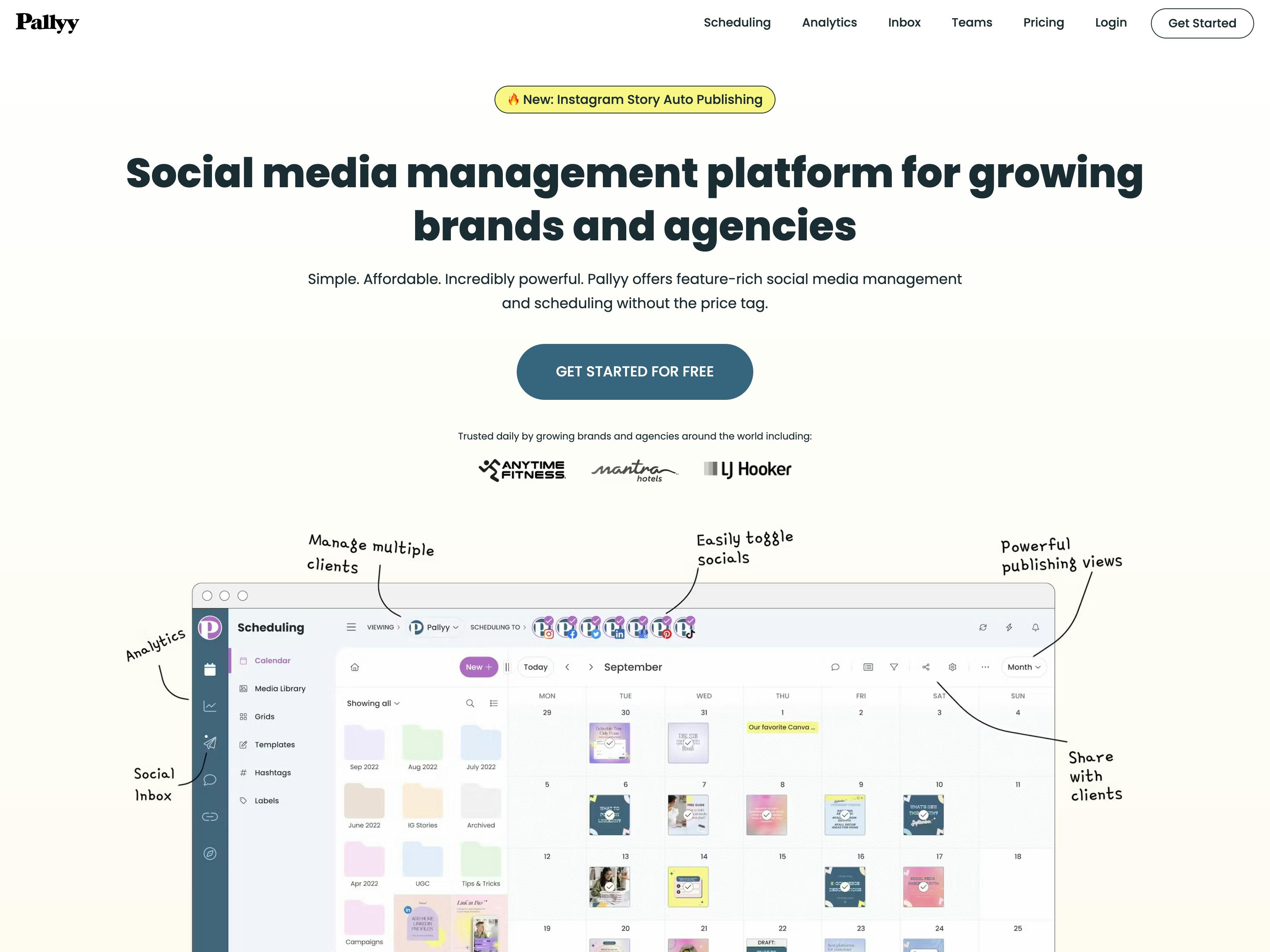The height and width of the screenshot is (952, 1270).
Task: Toggle Instagram social media icon
Action: pos(546,627)
